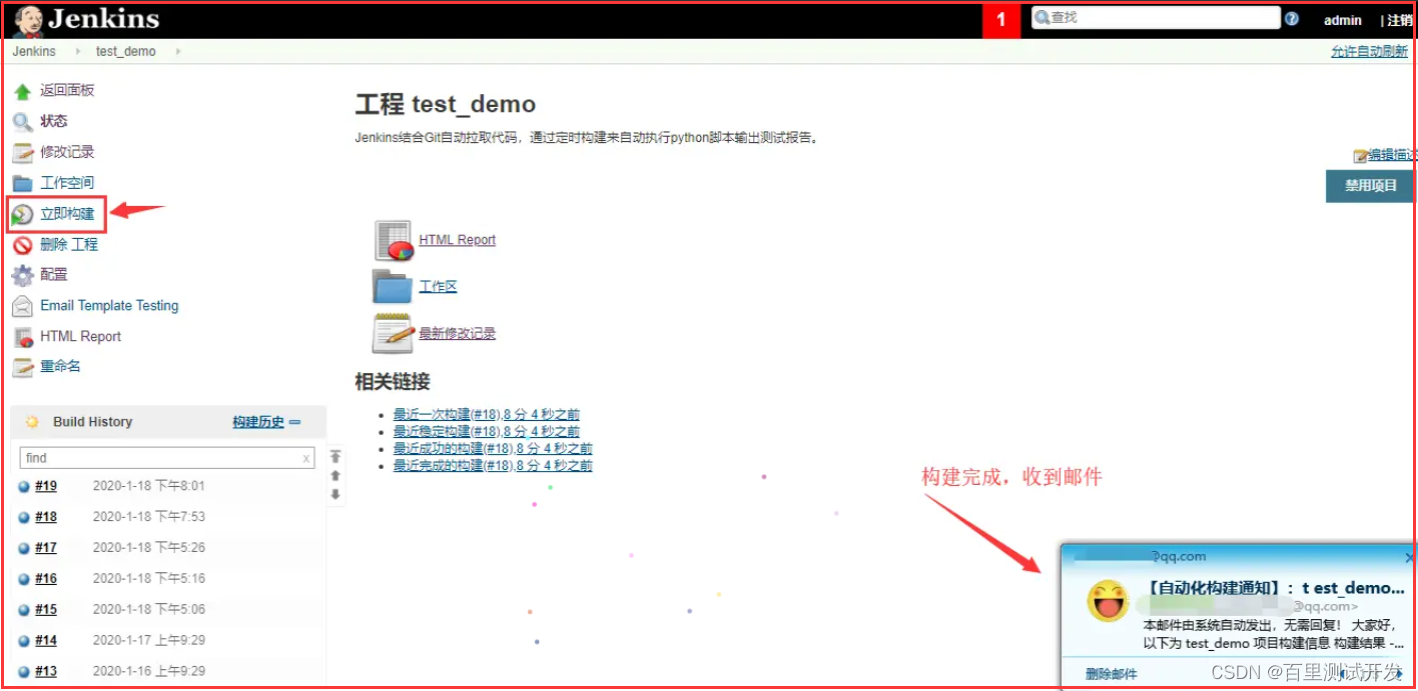Clear the find box with the x
Viewport: 1418px width, 691px height.
tap(306, 459)
